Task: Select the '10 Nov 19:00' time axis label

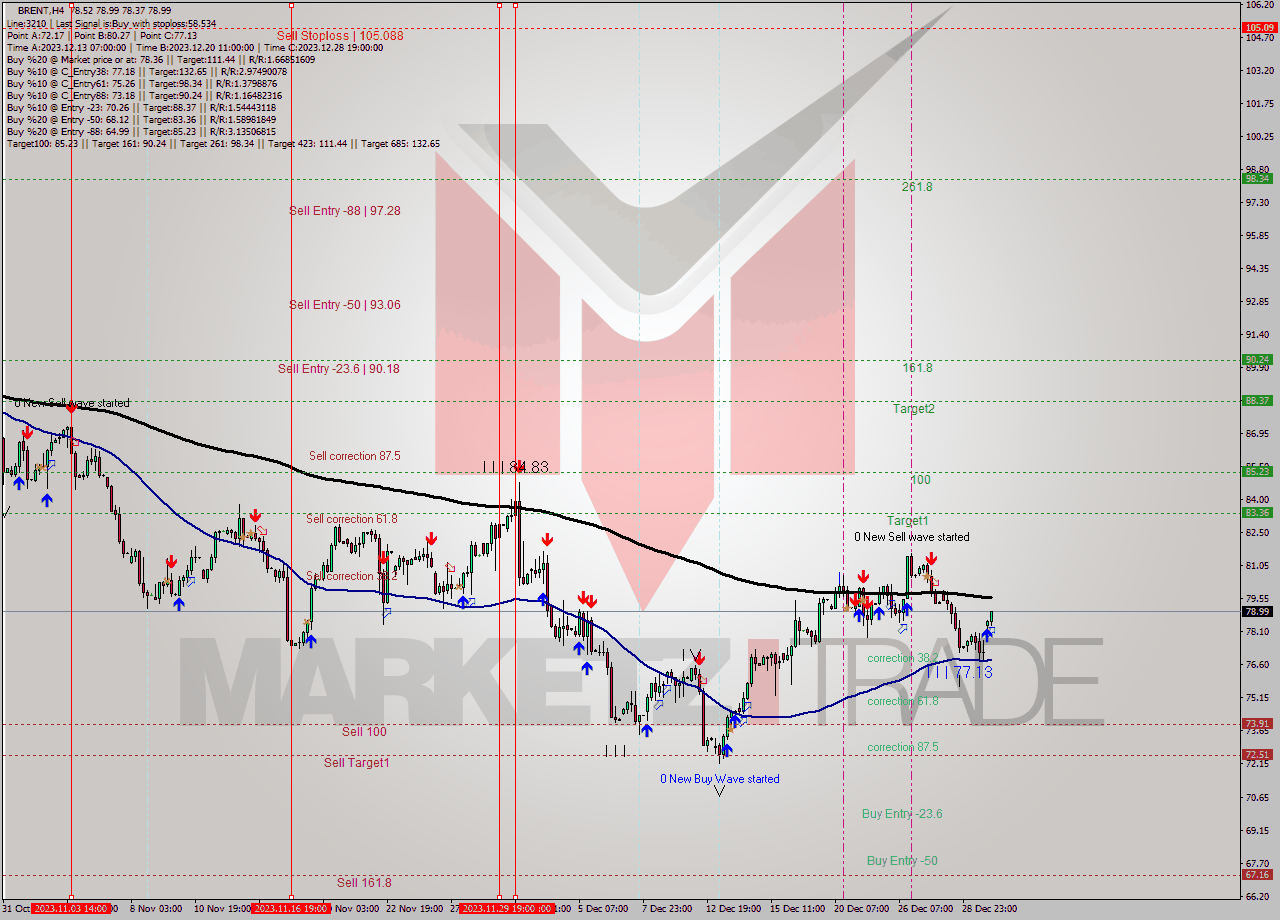Action: pyautogui.click(x=223, y=909)
